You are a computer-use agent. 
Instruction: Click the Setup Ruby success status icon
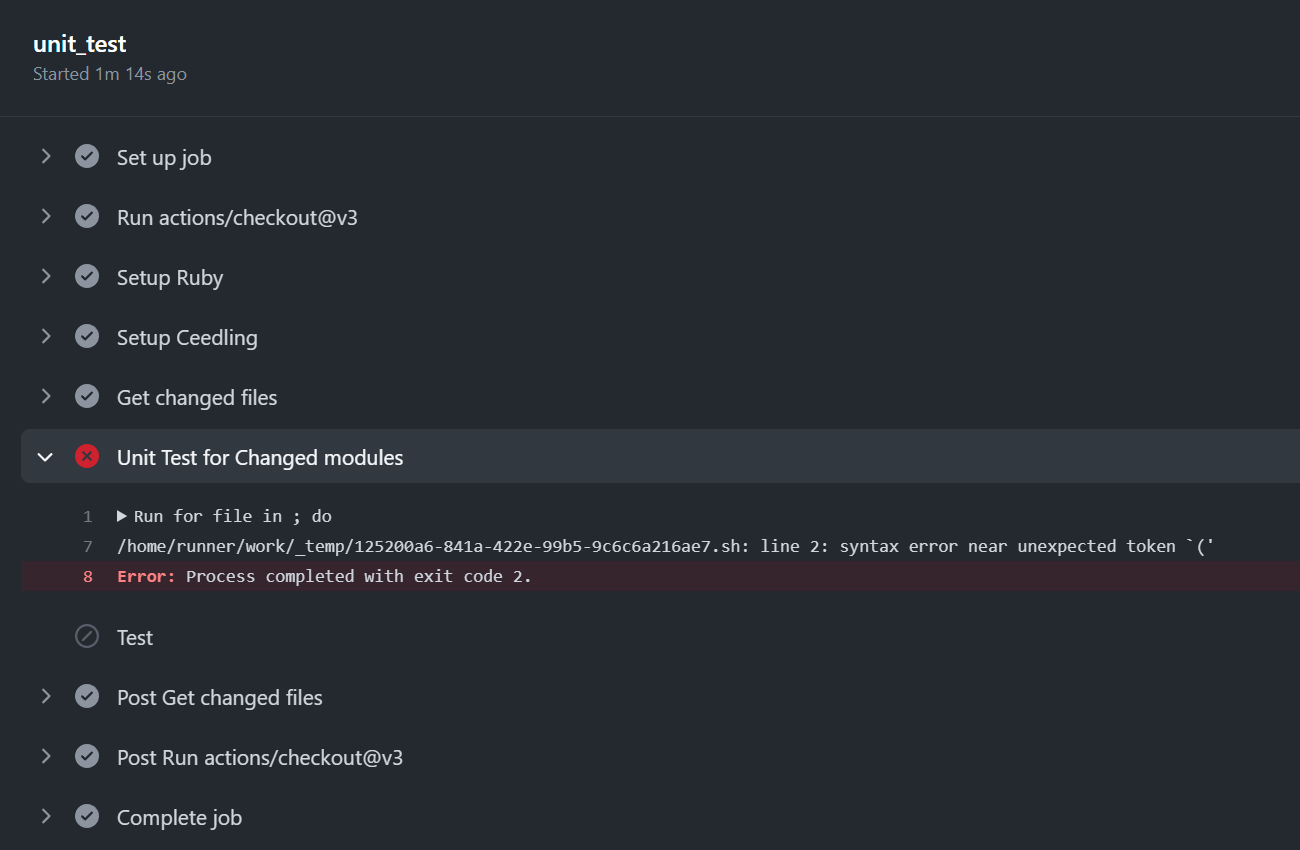point(87,276)
